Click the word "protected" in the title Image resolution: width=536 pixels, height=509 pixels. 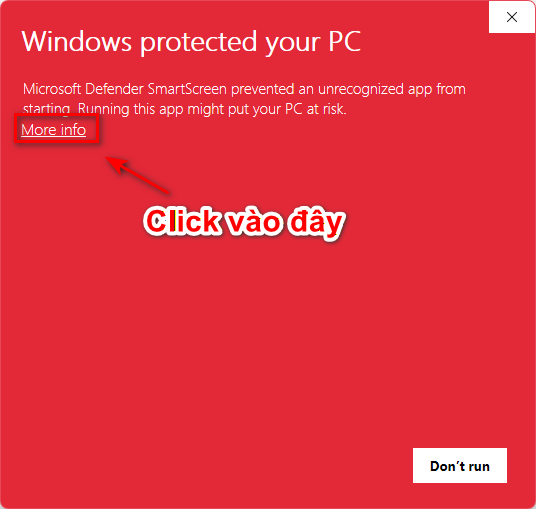pos(199,43)
